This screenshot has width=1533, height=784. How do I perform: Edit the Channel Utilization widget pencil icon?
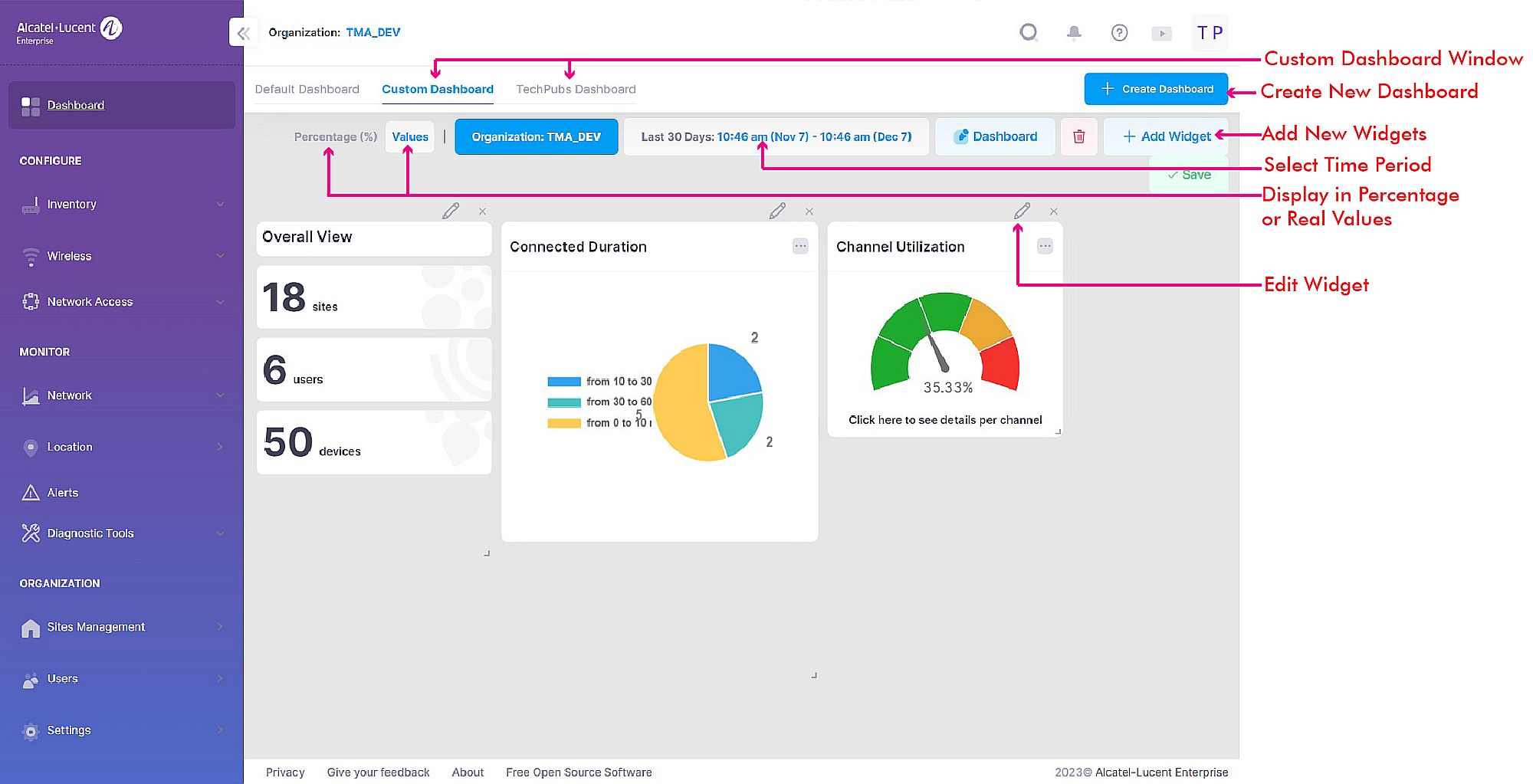pyautogui.click(x=1022, y=211)
